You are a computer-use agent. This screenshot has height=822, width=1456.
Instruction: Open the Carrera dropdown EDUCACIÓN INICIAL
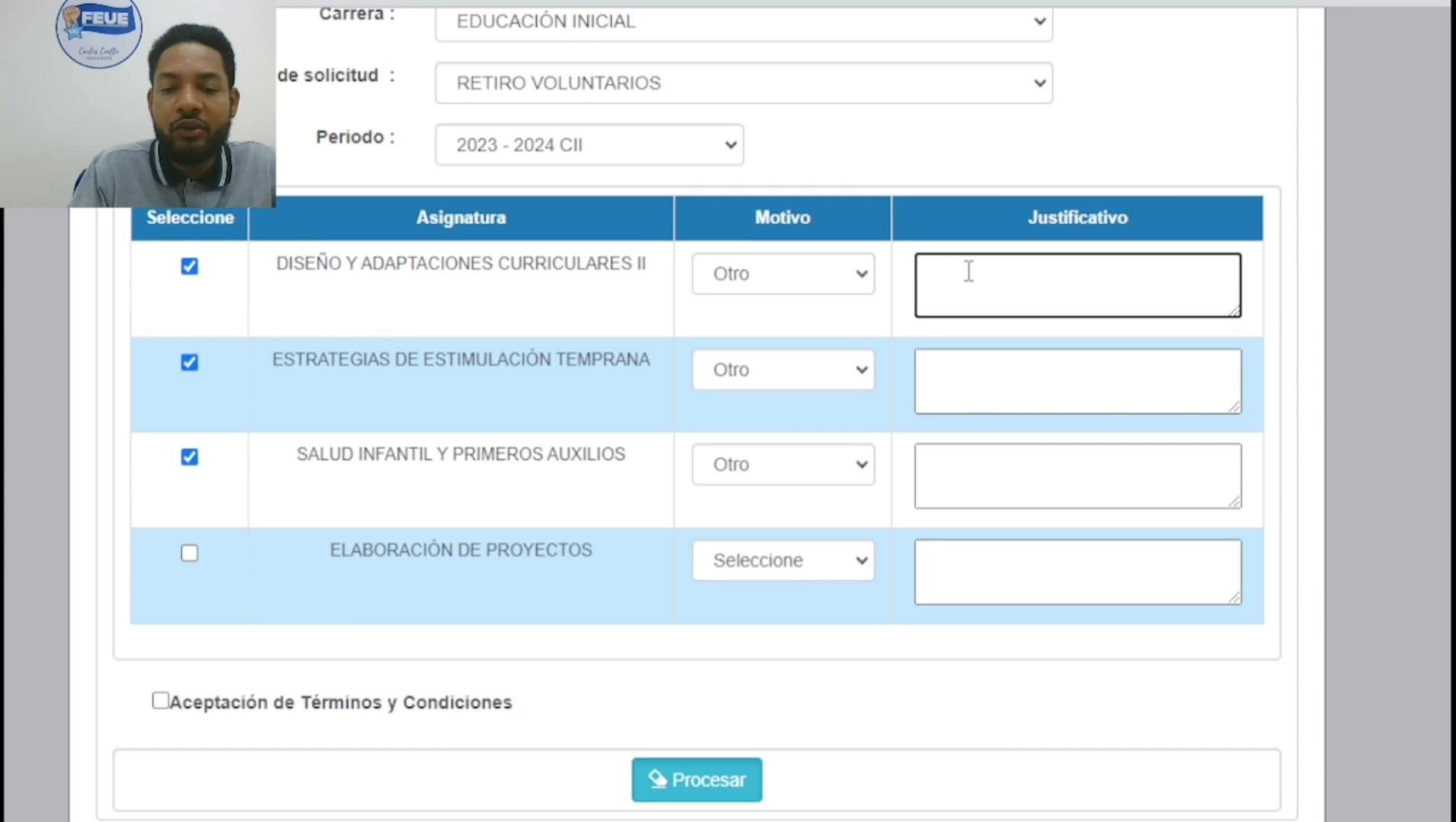[x=744, y=22]
